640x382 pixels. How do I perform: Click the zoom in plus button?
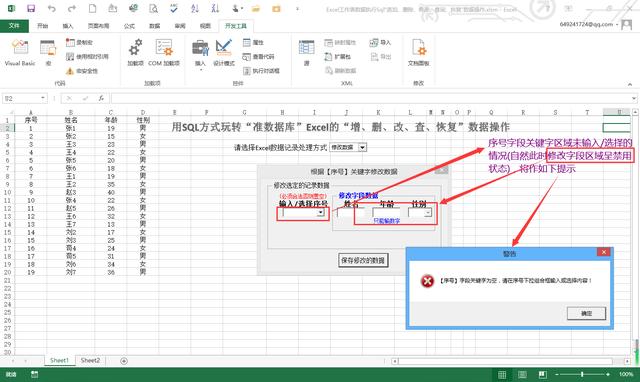click(608, 374)
